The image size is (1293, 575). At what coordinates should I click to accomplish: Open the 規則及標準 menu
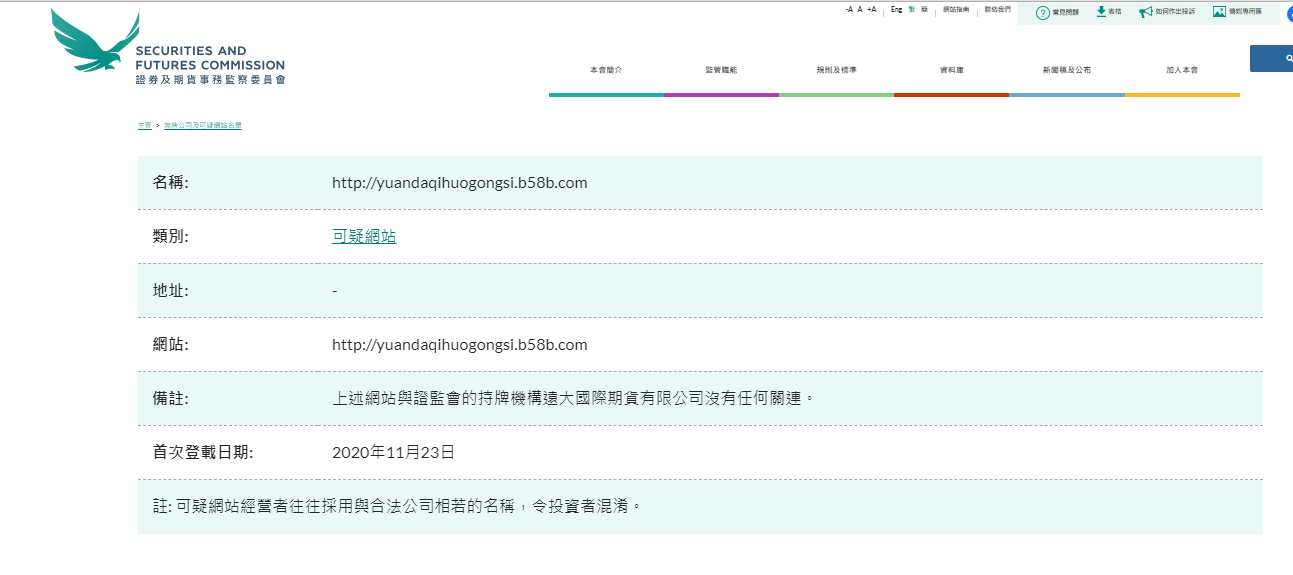coord(836,70)
